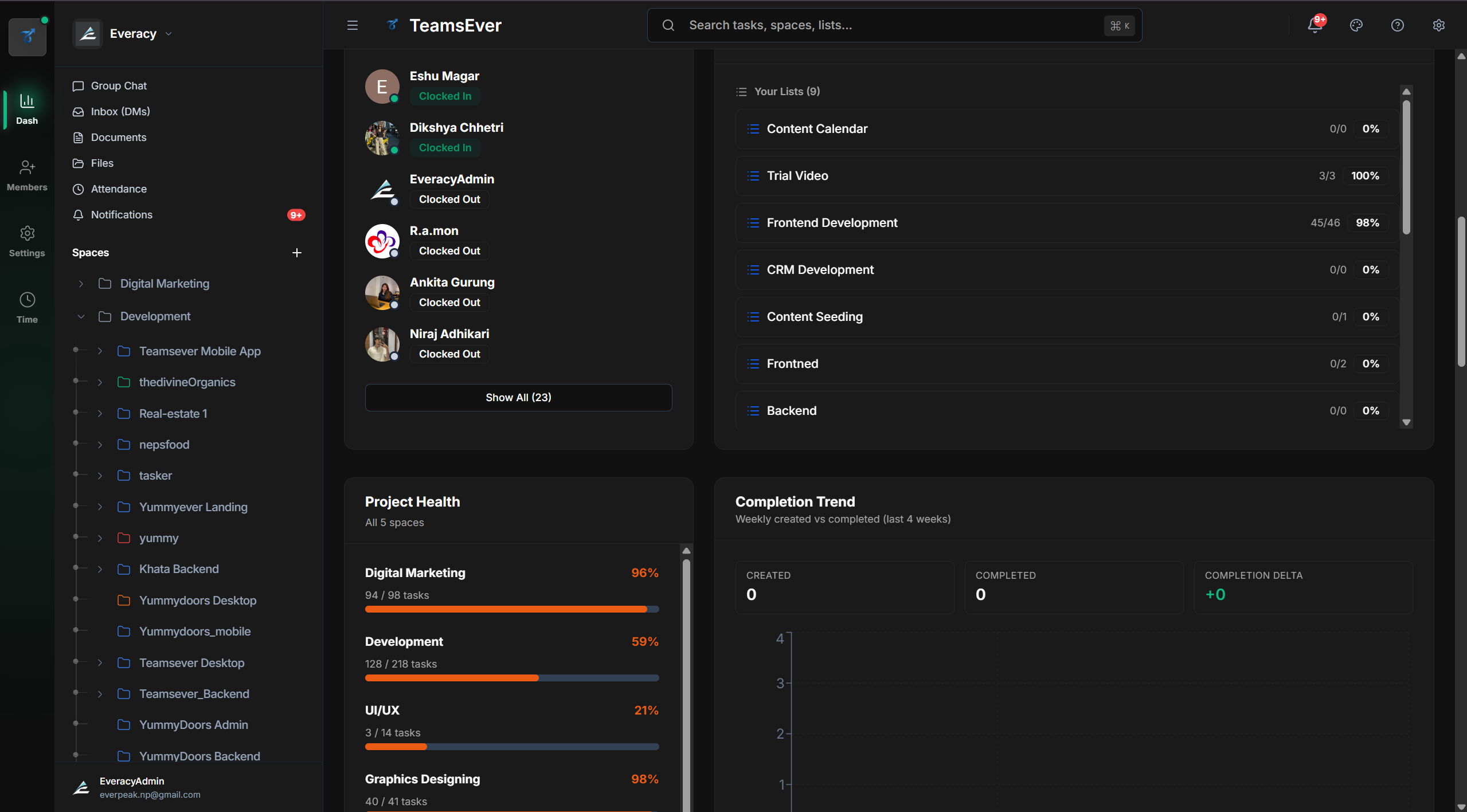Screen dimensions: 1467x812
Task: Click the search magnifier icon
Action: 668,25
